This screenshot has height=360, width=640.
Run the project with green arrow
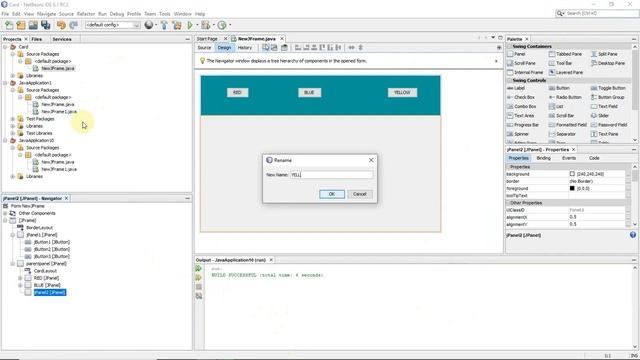[x=190, y=25]
